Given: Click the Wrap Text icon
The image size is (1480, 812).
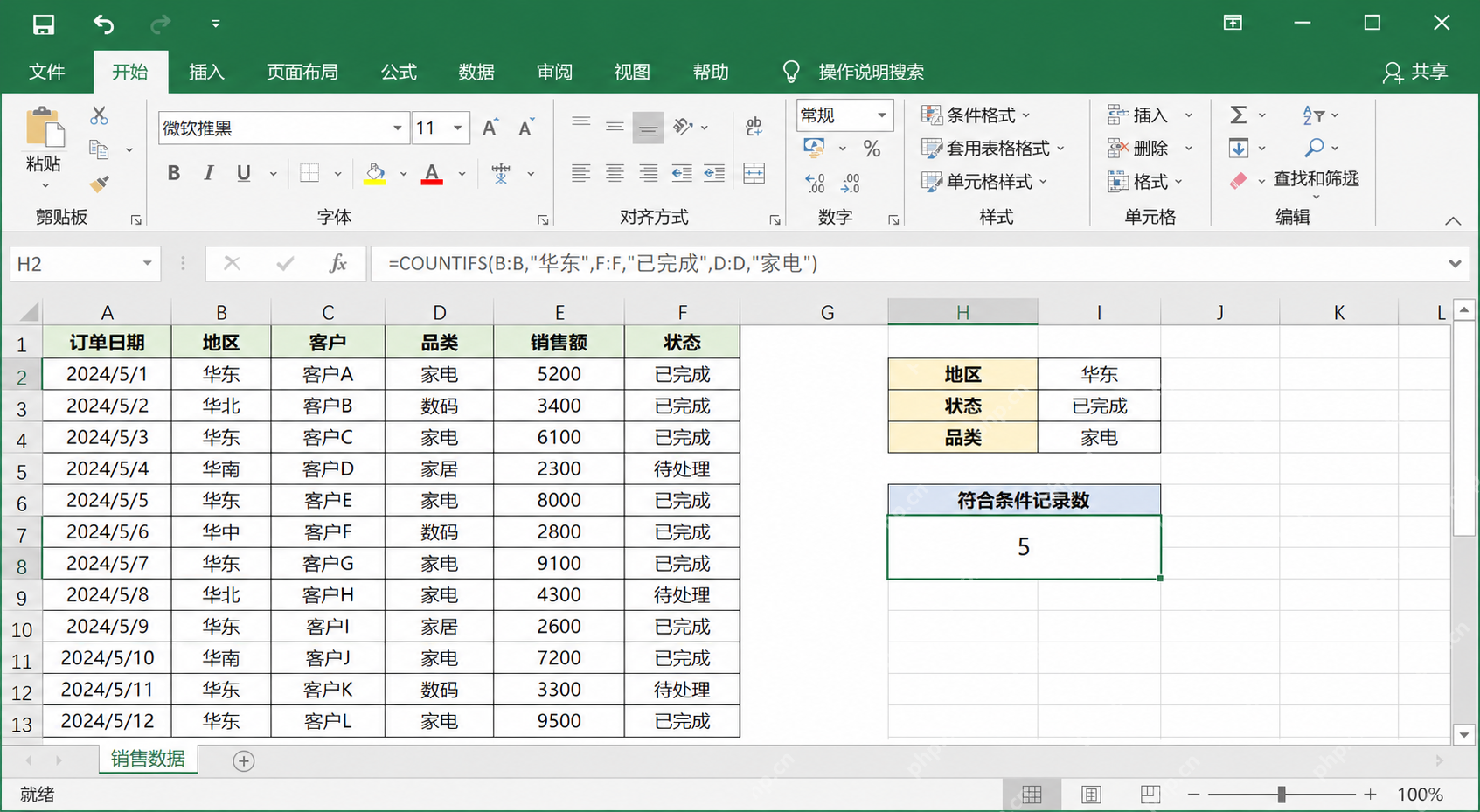Looking at the screenshot, I should coord(754,127).
